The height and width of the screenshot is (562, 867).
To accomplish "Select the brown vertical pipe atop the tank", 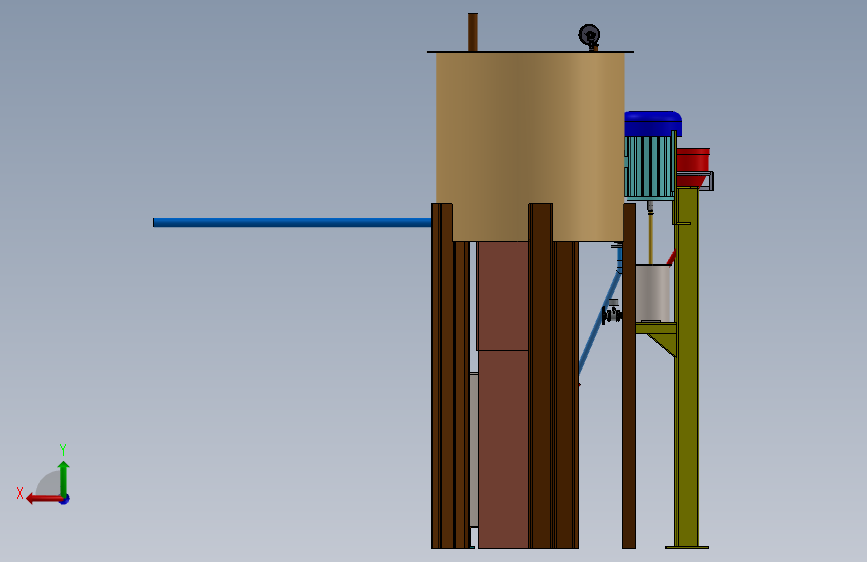I will [x=473, y=32].
